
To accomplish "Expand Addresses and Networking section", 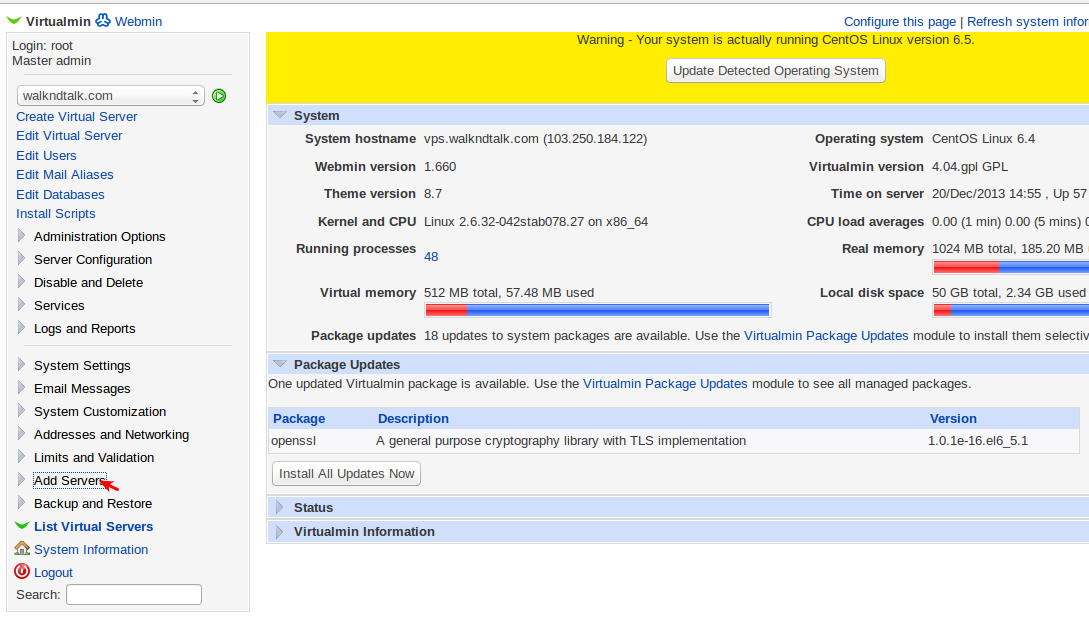I will 111,433.
